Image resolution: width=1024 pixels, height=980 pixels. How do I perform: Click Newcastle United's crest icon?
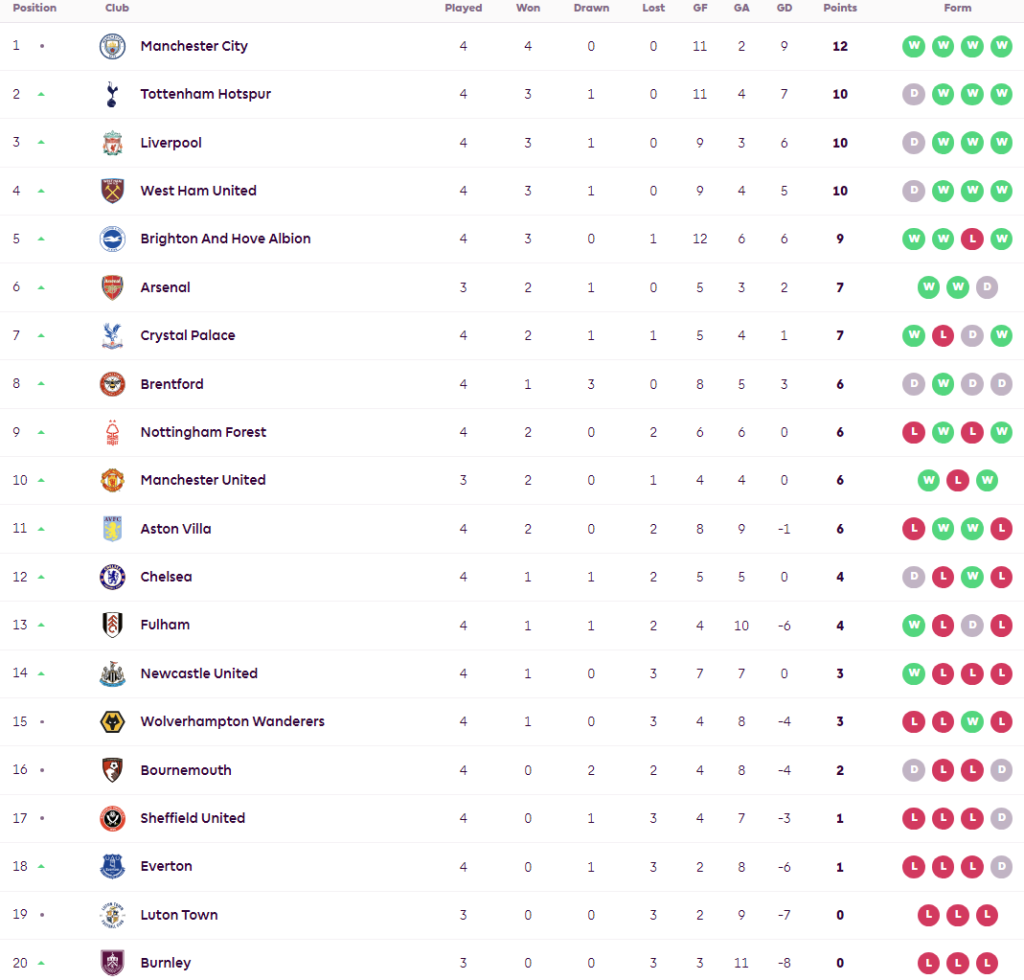click(112, 674)
